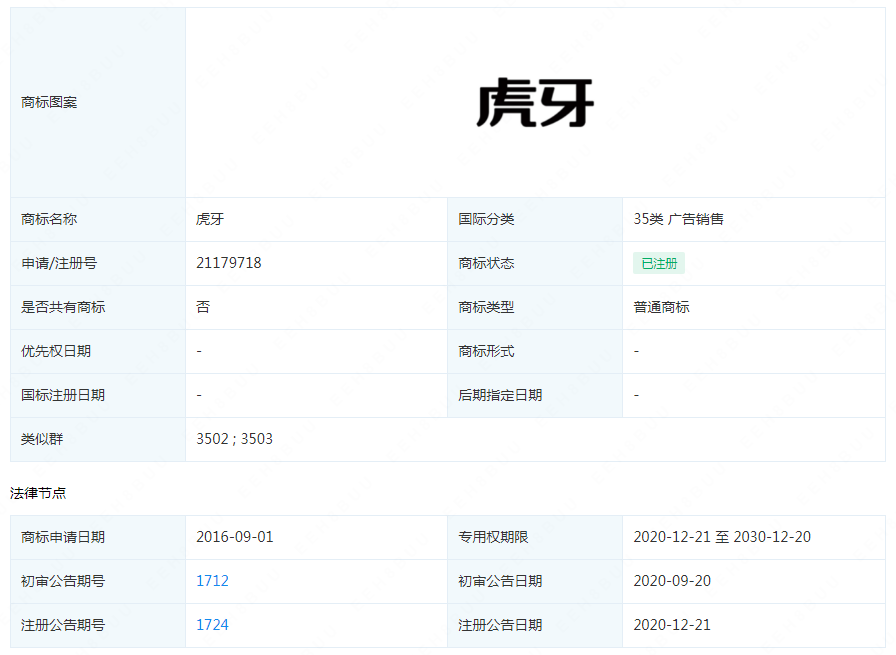Viewport: 896px width, 655px height.
Task: Click the 商标申请日期 label
Action: point(63,537)
